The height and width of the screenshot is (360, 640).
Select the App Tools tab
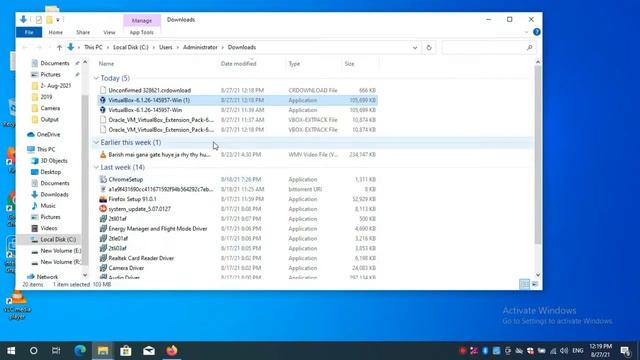click(142, 32)
